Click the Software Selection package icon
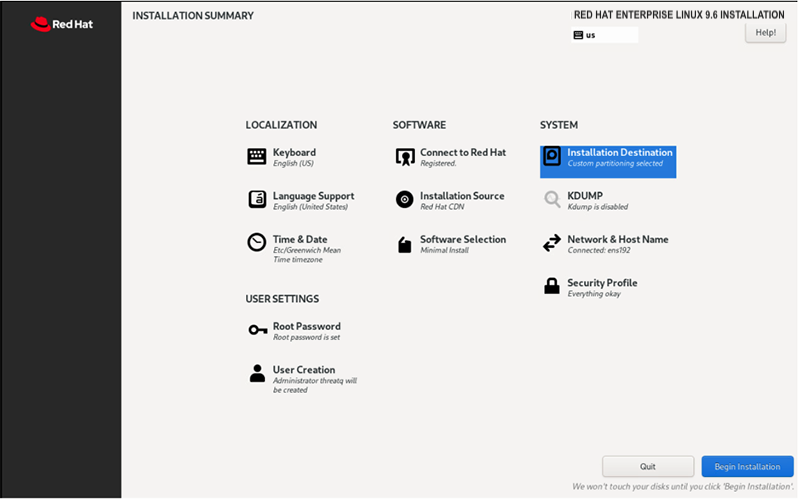800x500 pixels. [x=404, y=244]
